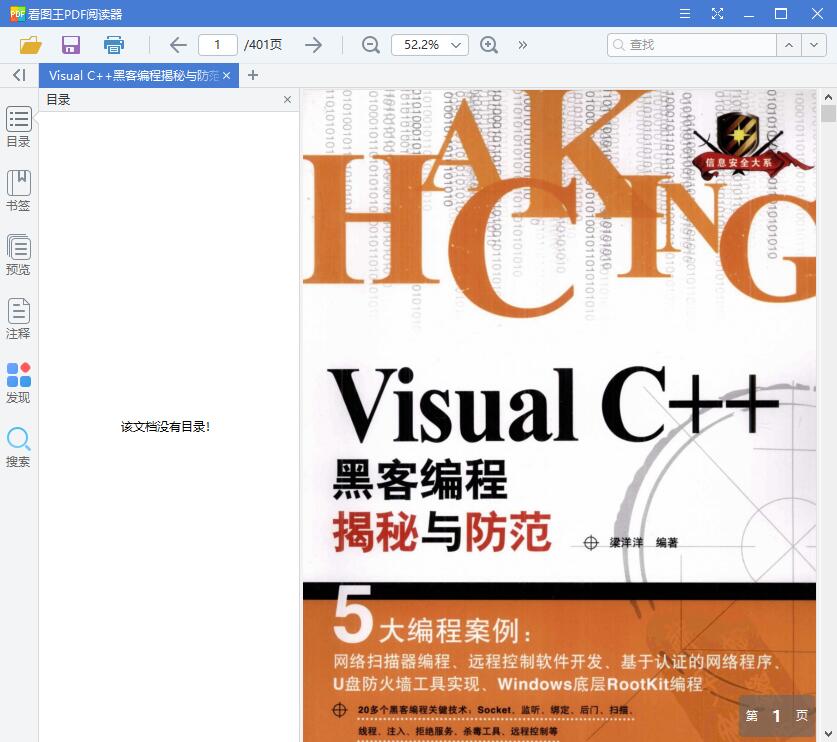Click the 查找 search field
Image resolution: width=837 pixels, height=742 pixels.
(x=692, y=45)
